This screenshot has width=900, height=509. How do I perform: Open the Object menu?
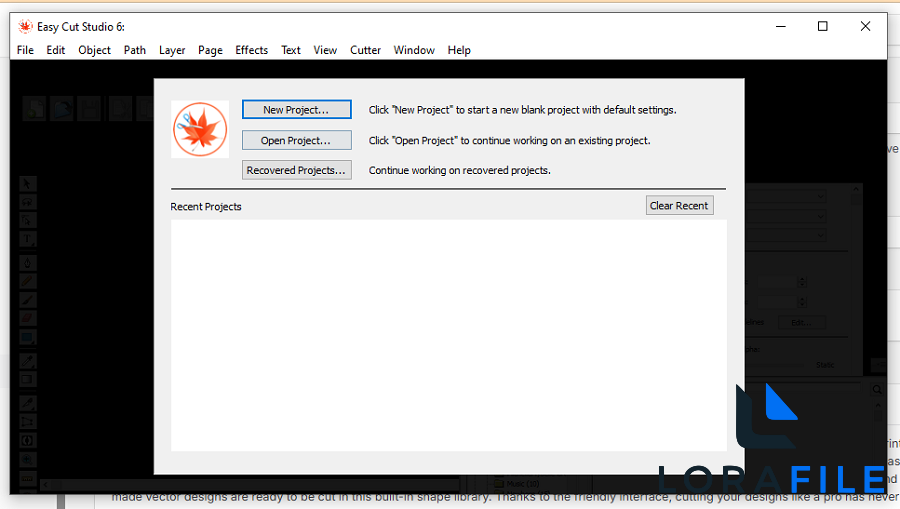point(95,50)
